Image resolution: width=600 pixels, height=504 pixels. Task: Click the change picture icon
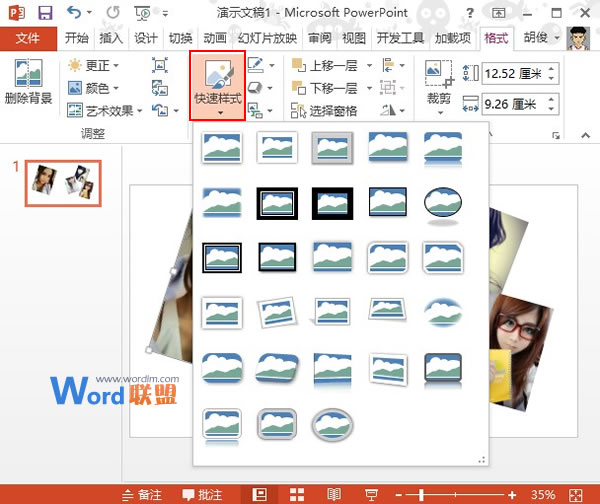pyautogui.click(x=160, y=88)
